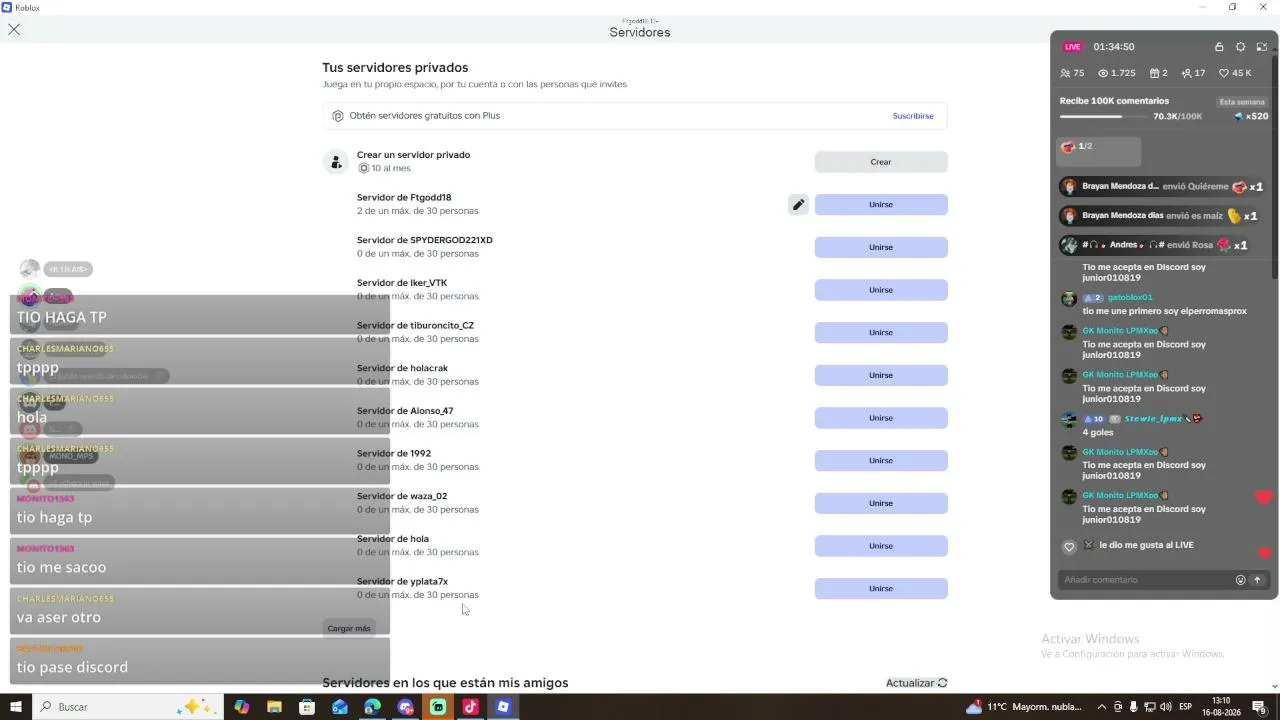Join Servidor de Alonso_47 with Unirse
1280x720 pixels.
tap(881, 418)
